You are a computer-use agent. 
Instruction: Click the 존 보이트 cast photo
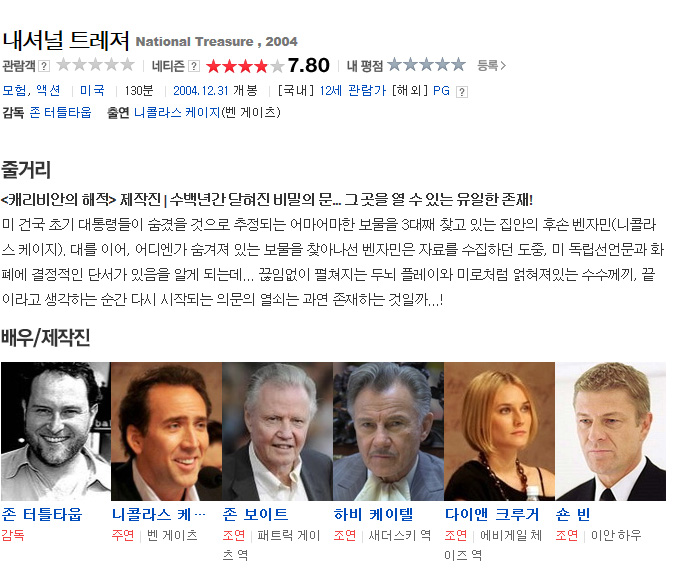pos(278,431)
